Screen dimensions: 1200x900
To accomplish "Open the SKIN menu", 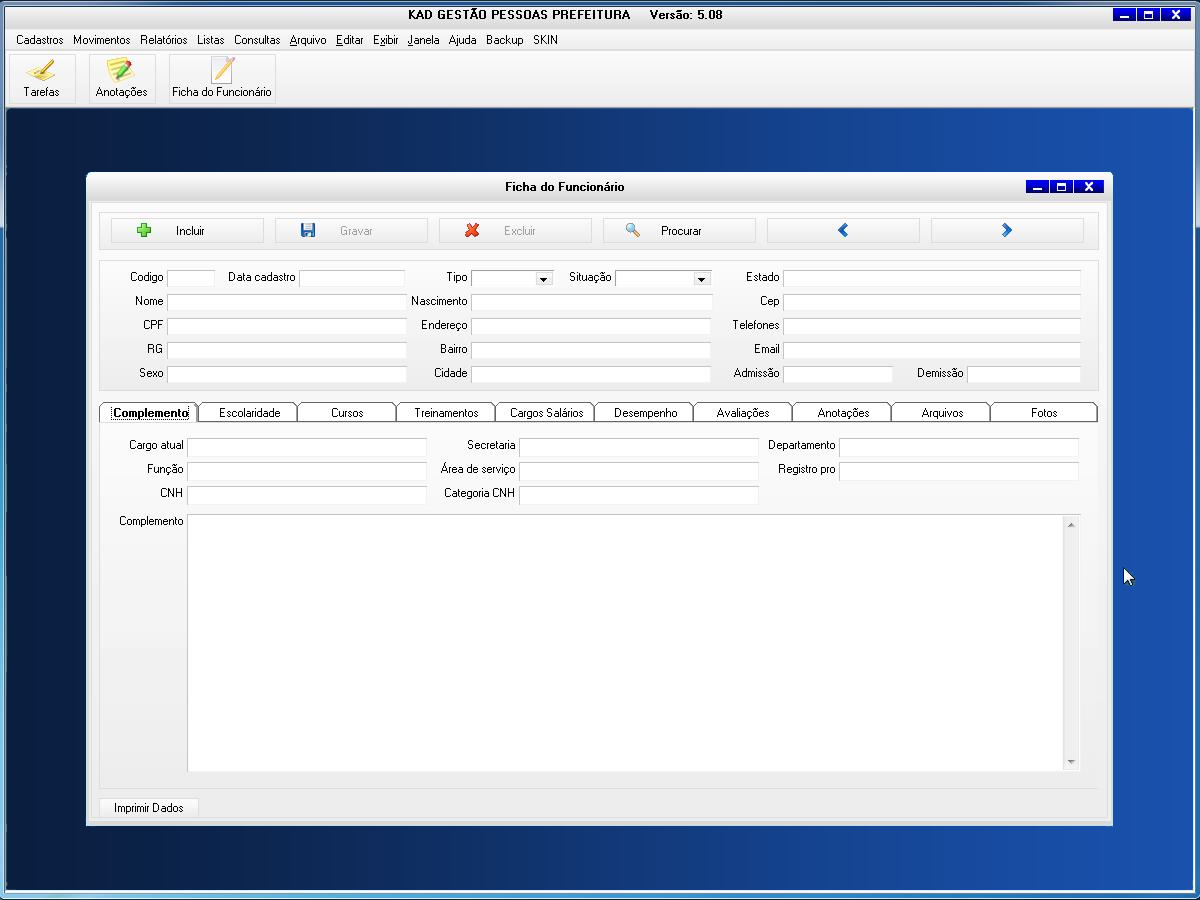I will (545, 40).
